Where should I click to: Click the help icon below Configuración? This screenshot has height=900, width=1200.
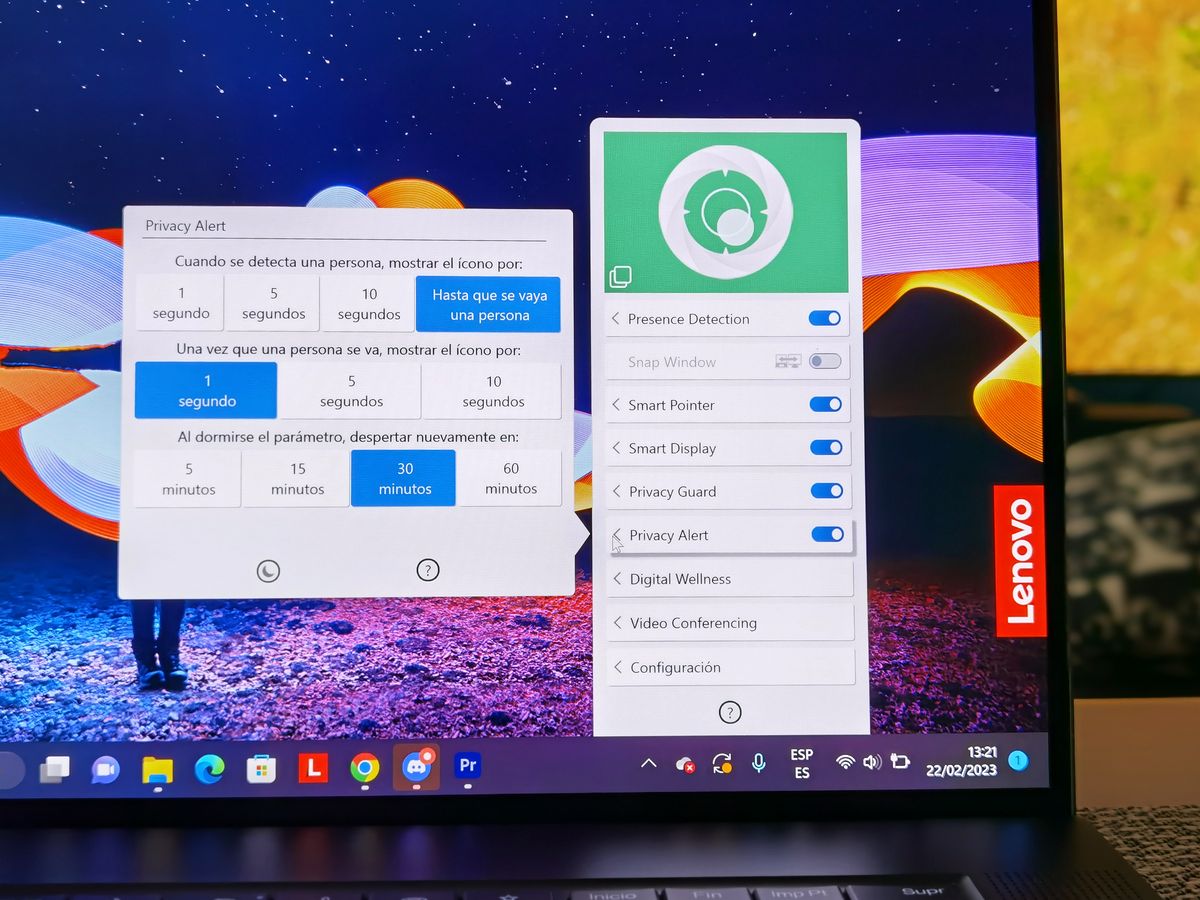(x=730, y=712)
